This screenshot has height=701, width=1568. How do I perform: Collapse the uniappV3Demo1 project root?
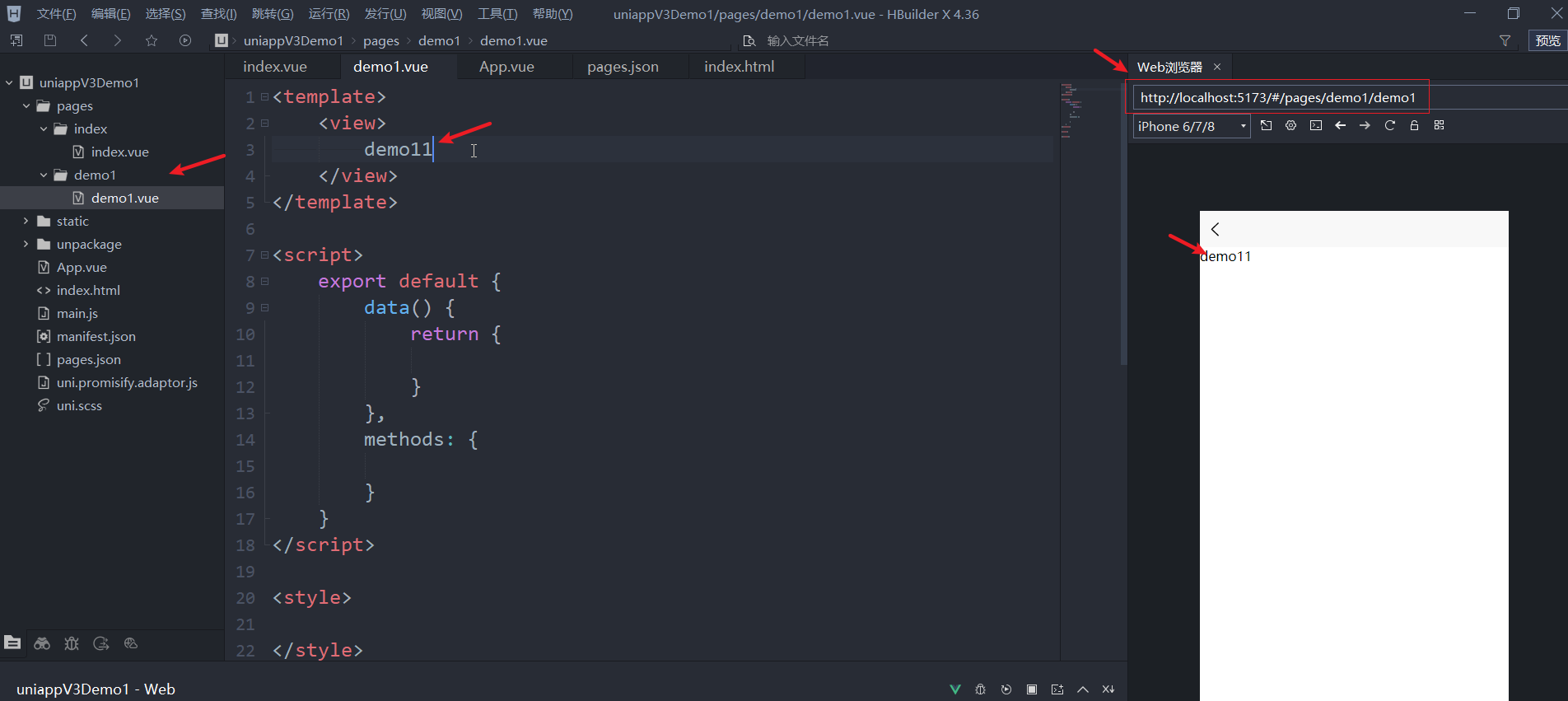point(9,82)
